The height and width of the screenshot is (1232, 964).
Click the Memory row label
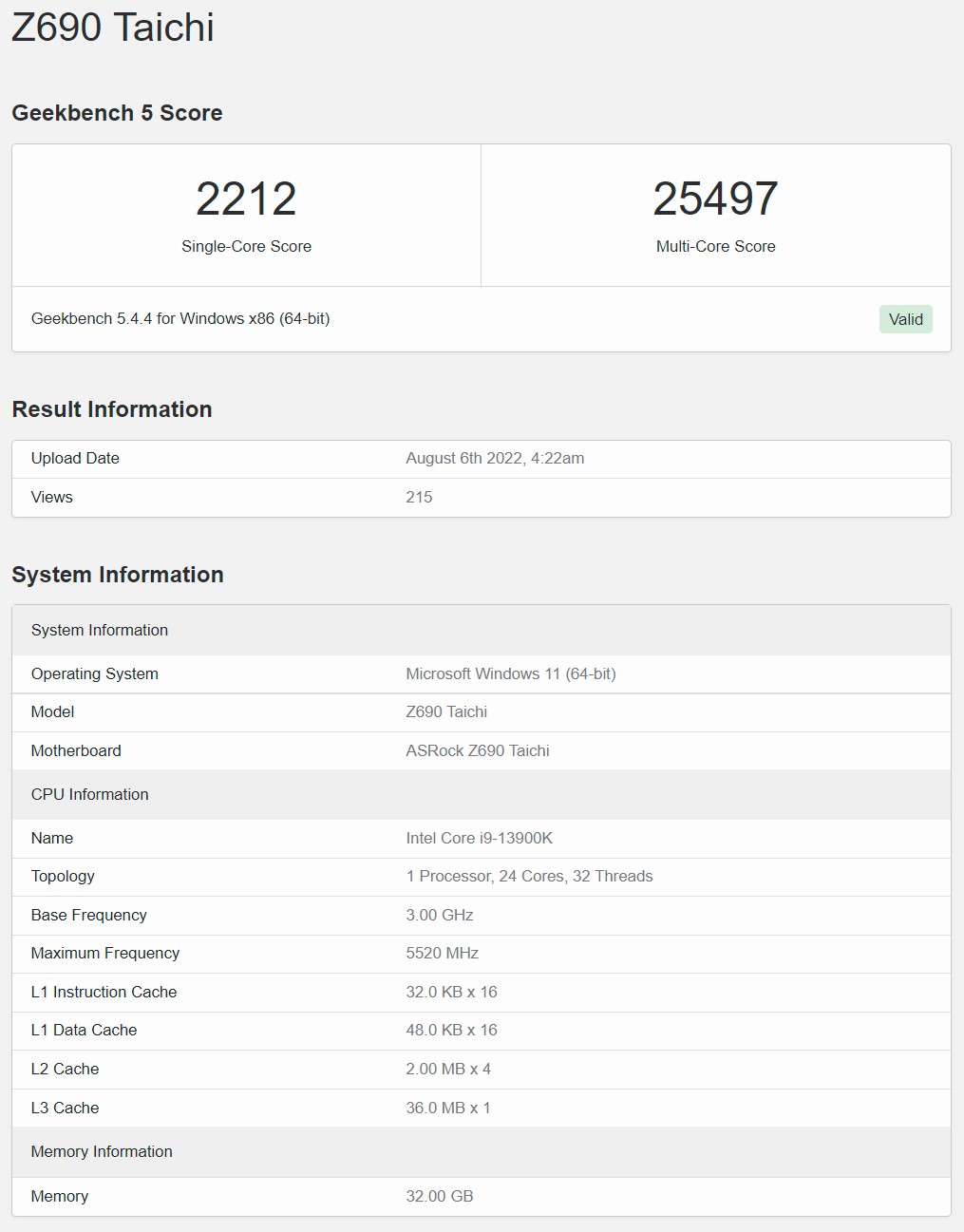click(60, 1196)
